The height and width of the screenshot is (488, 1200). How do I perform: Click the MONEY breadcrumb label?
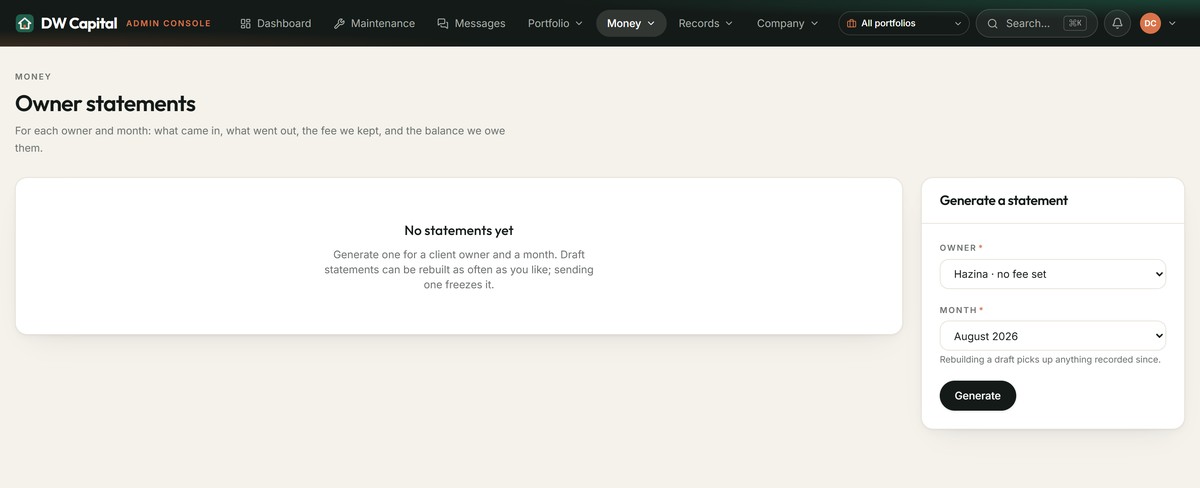[33, 76]
